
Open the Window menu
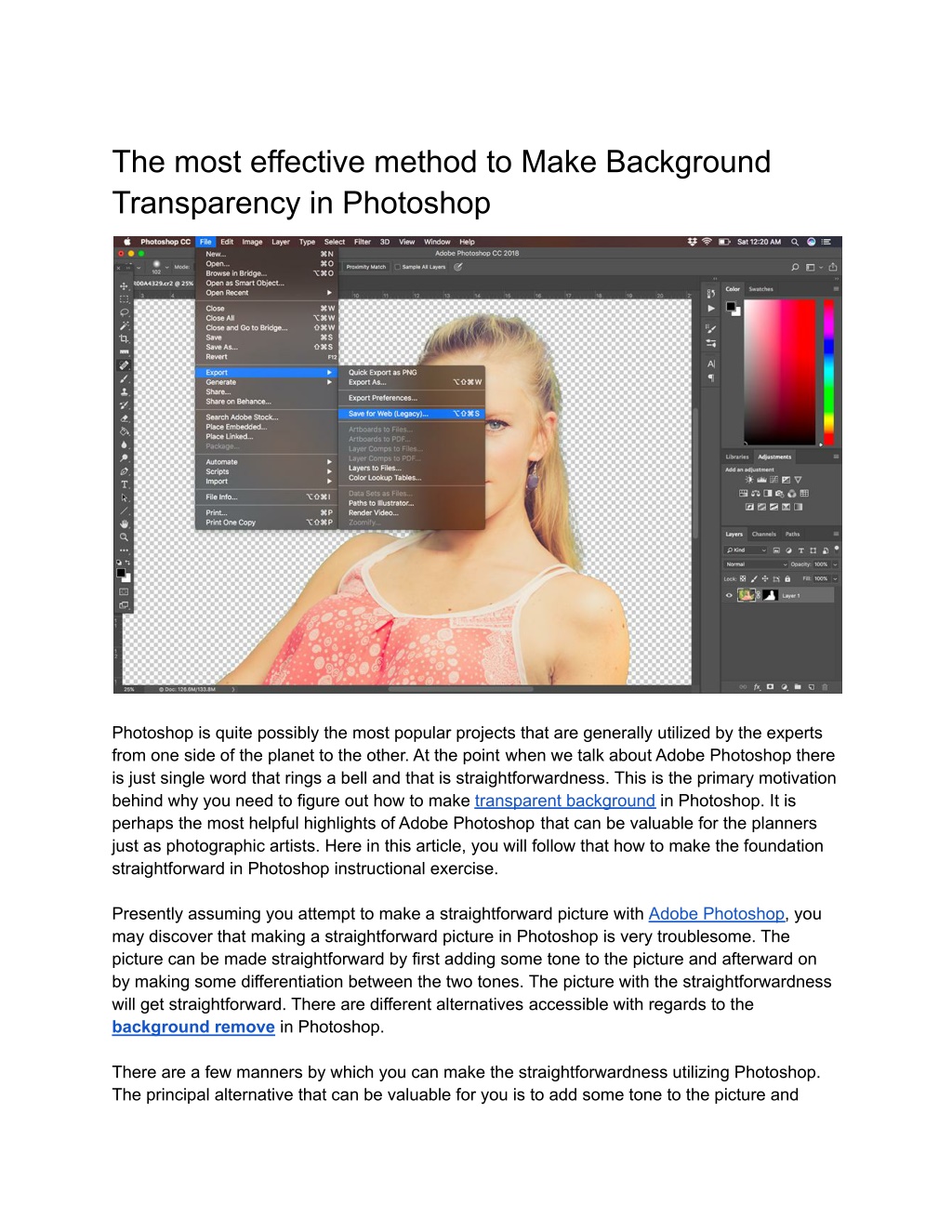[x=437, y=242]
